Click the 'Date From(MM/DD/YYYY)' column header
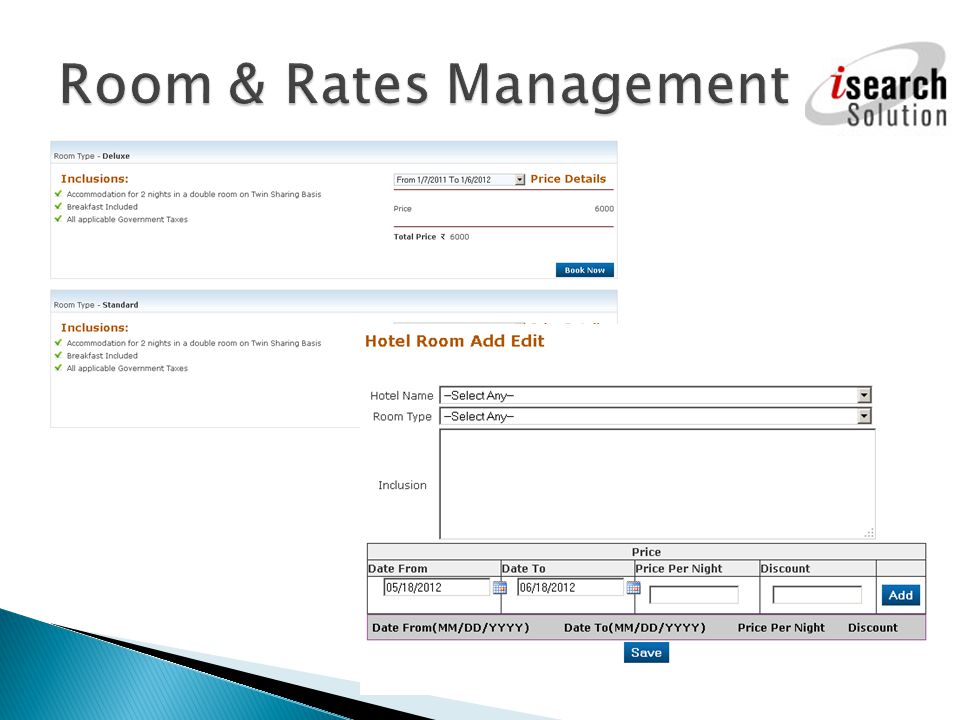The height and width of the screenshot is (720, 960). (x=451, y=628)
